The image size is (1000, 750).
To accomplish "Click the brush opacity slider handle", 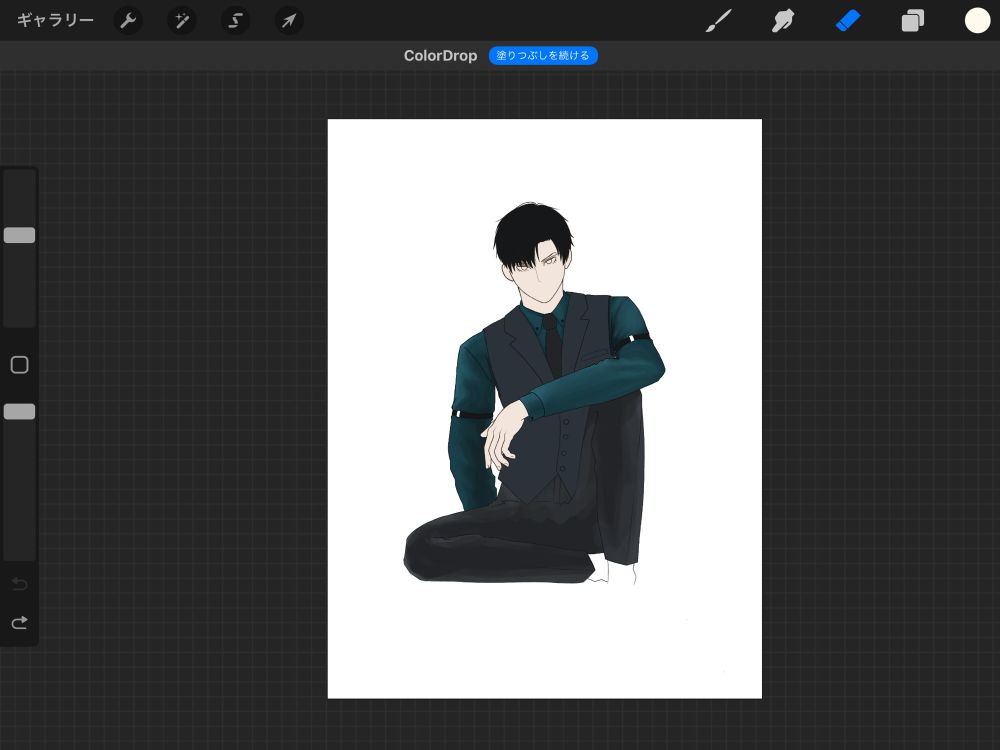I will [x=20, y=412].
